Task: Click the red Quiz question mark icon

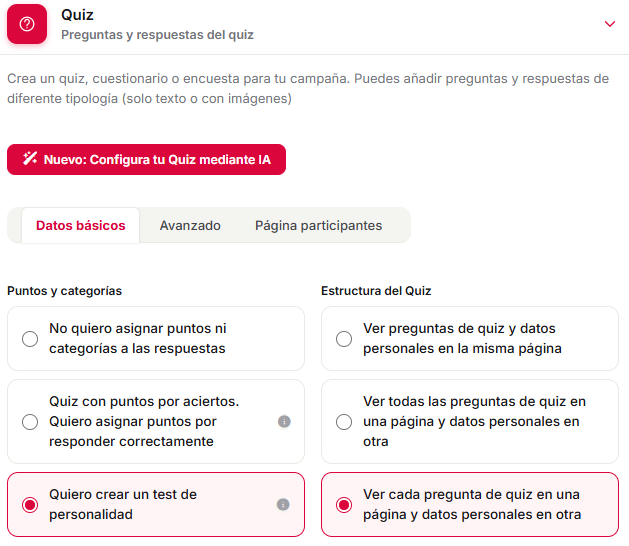Action: pyautogui.click(x=27, y=24)
